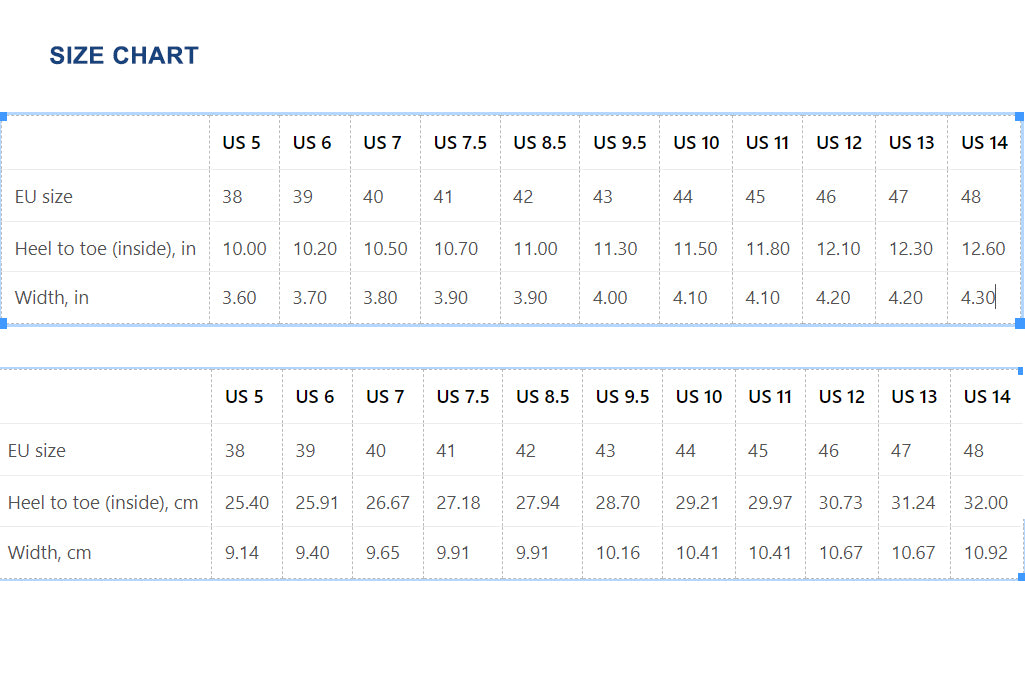
Task: Click the 4.30 width cell
Action: (x=978, y=298)
